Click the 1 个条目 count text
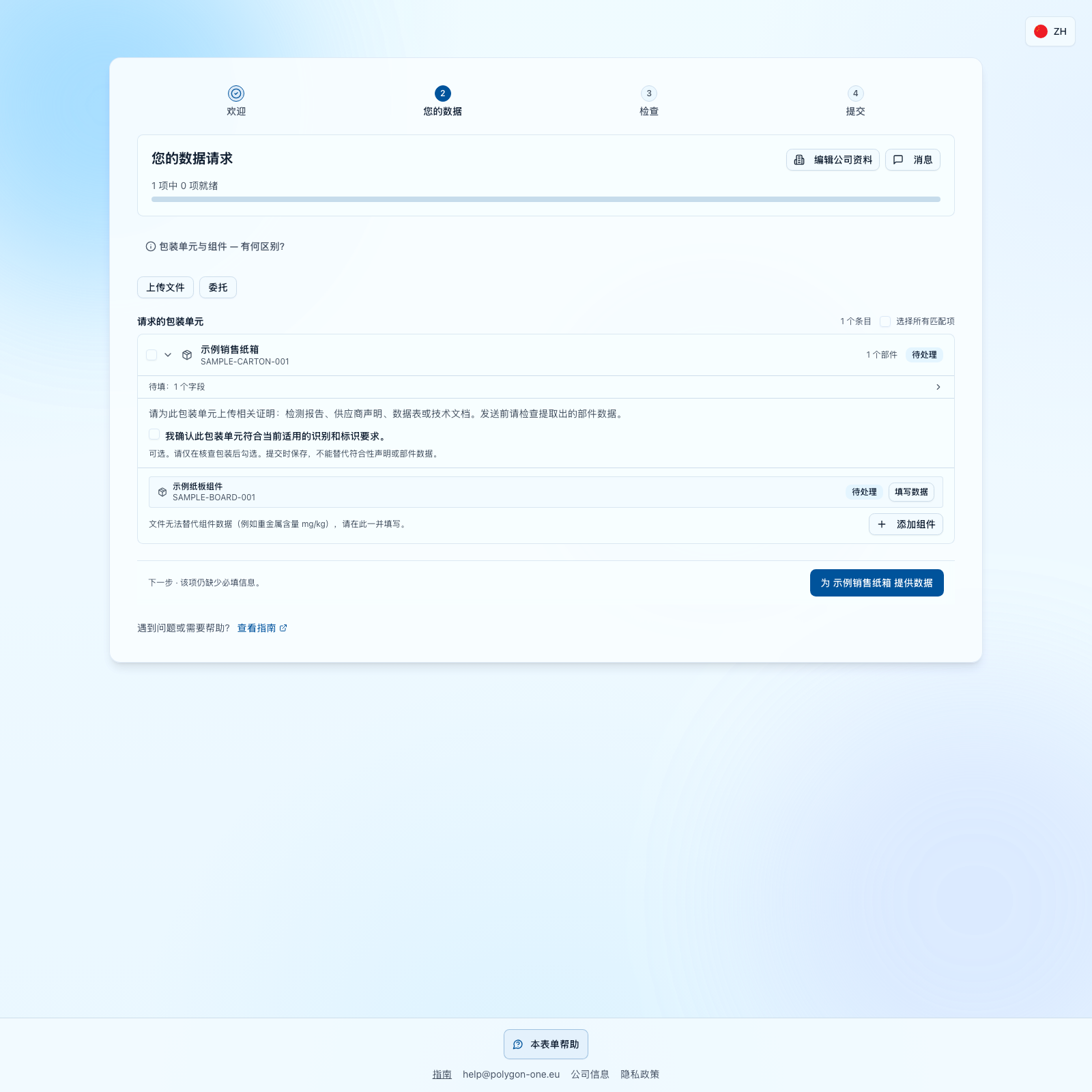1092x1092 pixels. click(856, 321)
